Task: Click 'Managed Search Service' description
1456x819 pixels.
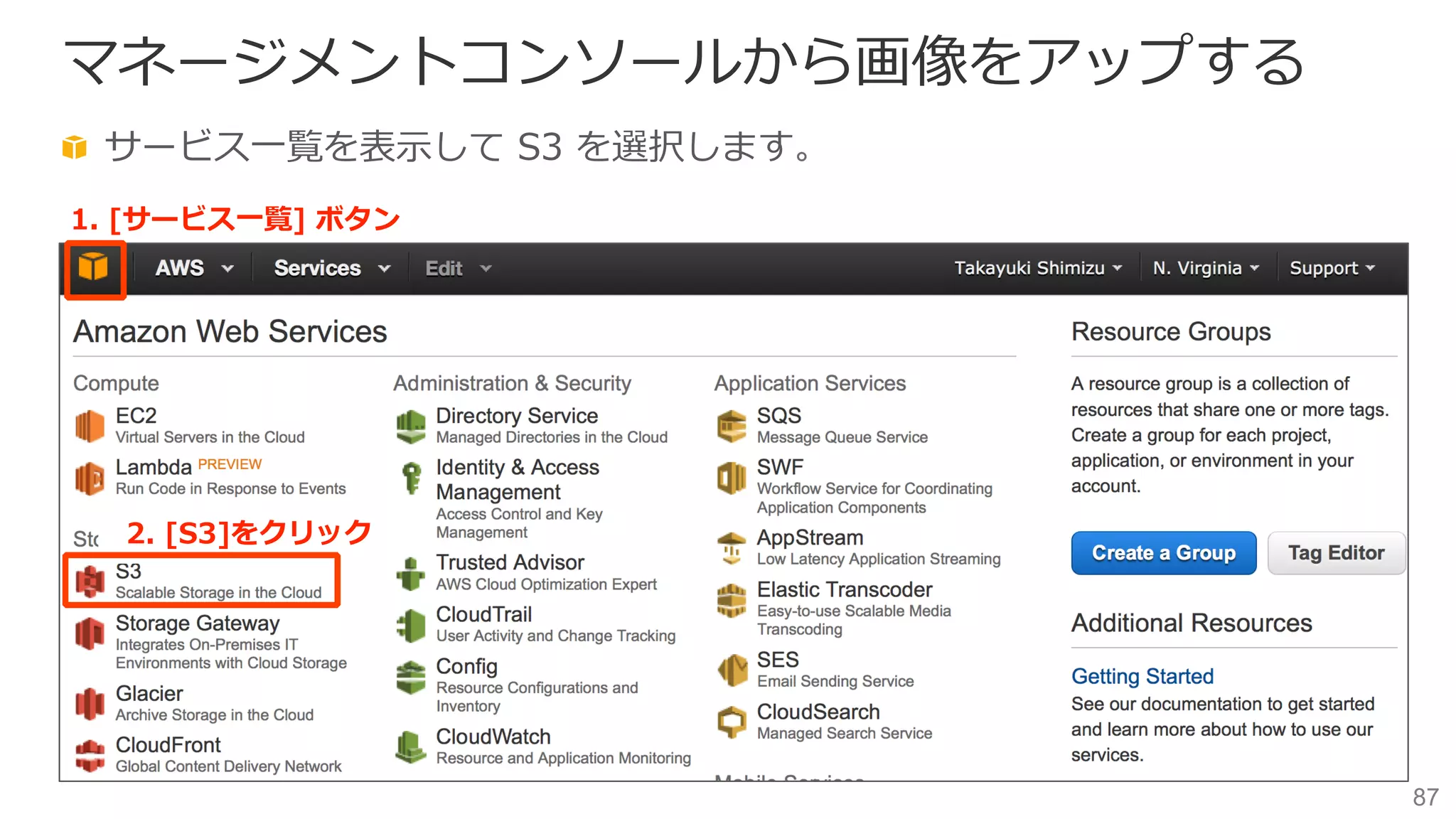Action: click(x=845, y=733)
